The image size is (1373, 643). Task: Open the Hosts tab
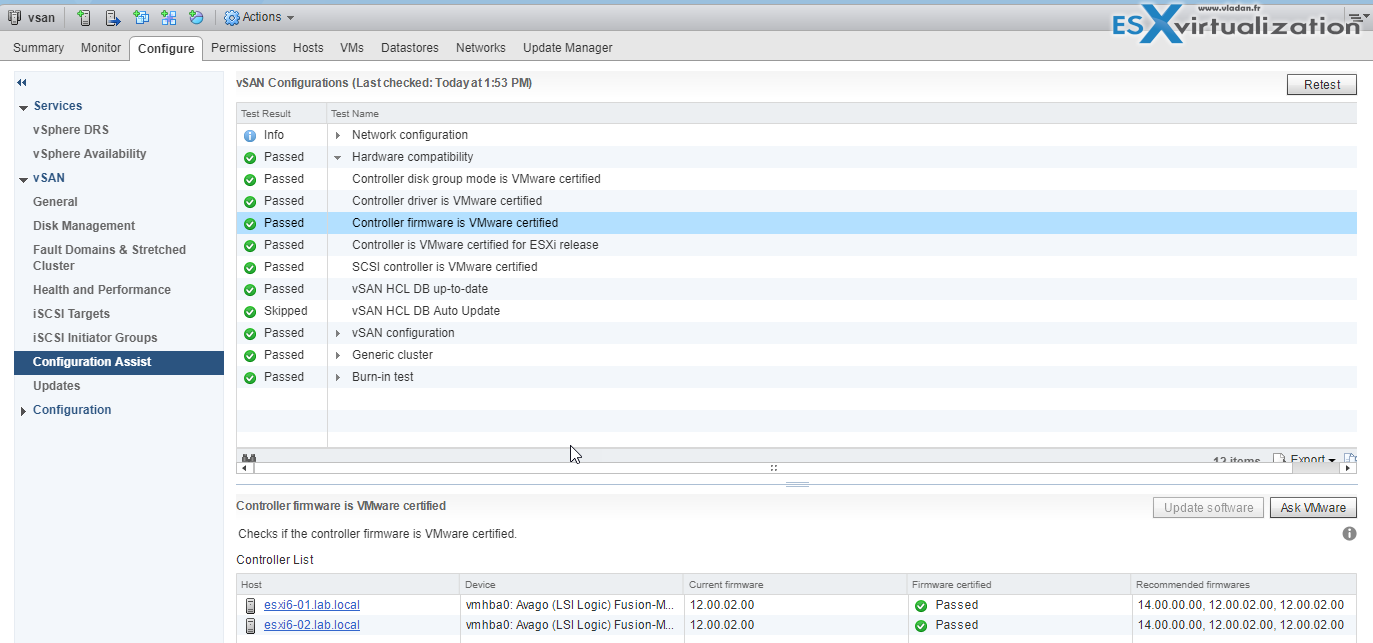308,48
